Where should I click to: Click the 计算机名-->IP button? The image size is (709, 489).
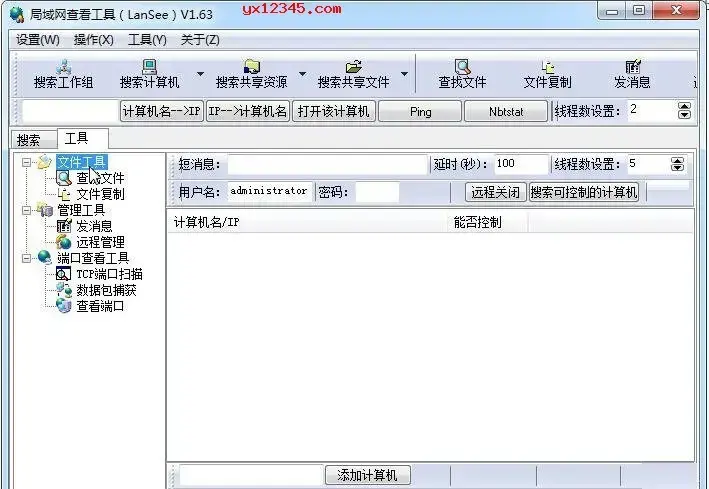click(x=161, y=111)
